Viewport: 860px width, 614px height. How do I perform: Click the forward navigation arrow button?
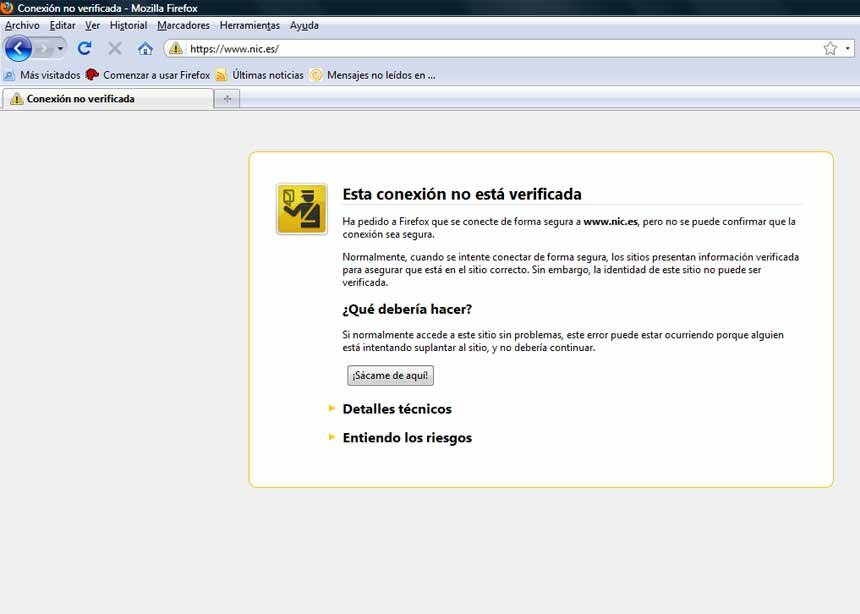[x=44, y=48]
